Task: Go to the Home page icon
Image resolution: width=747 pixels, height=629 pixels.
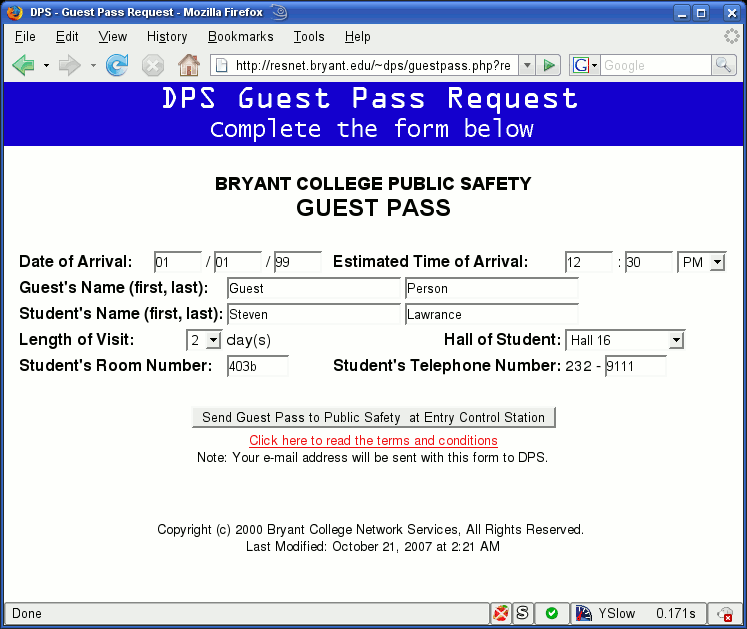Action: [189, 65]
